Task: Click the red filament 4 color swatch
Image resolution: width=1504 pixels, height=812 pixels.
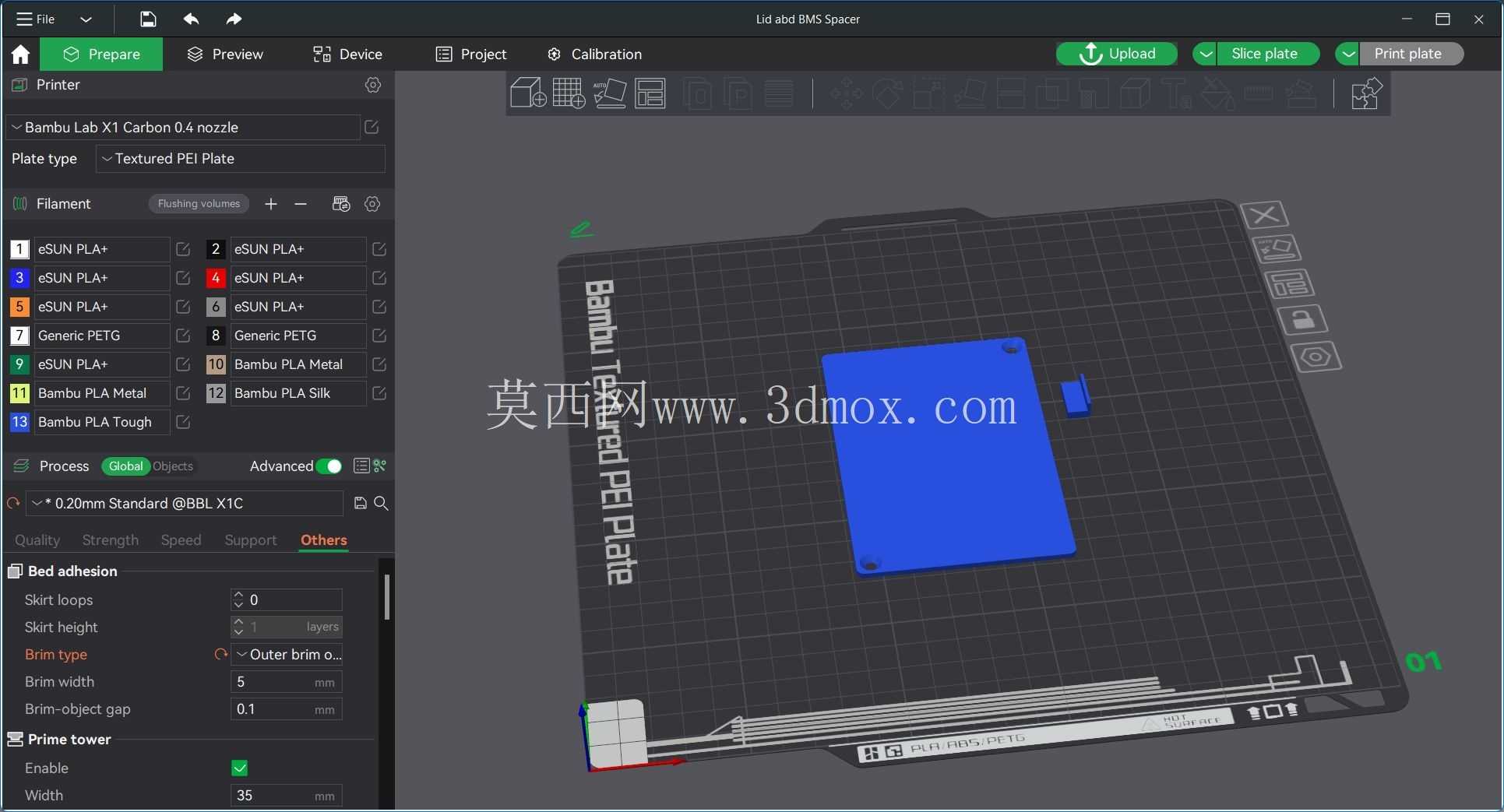Action: tap(216, 278)
